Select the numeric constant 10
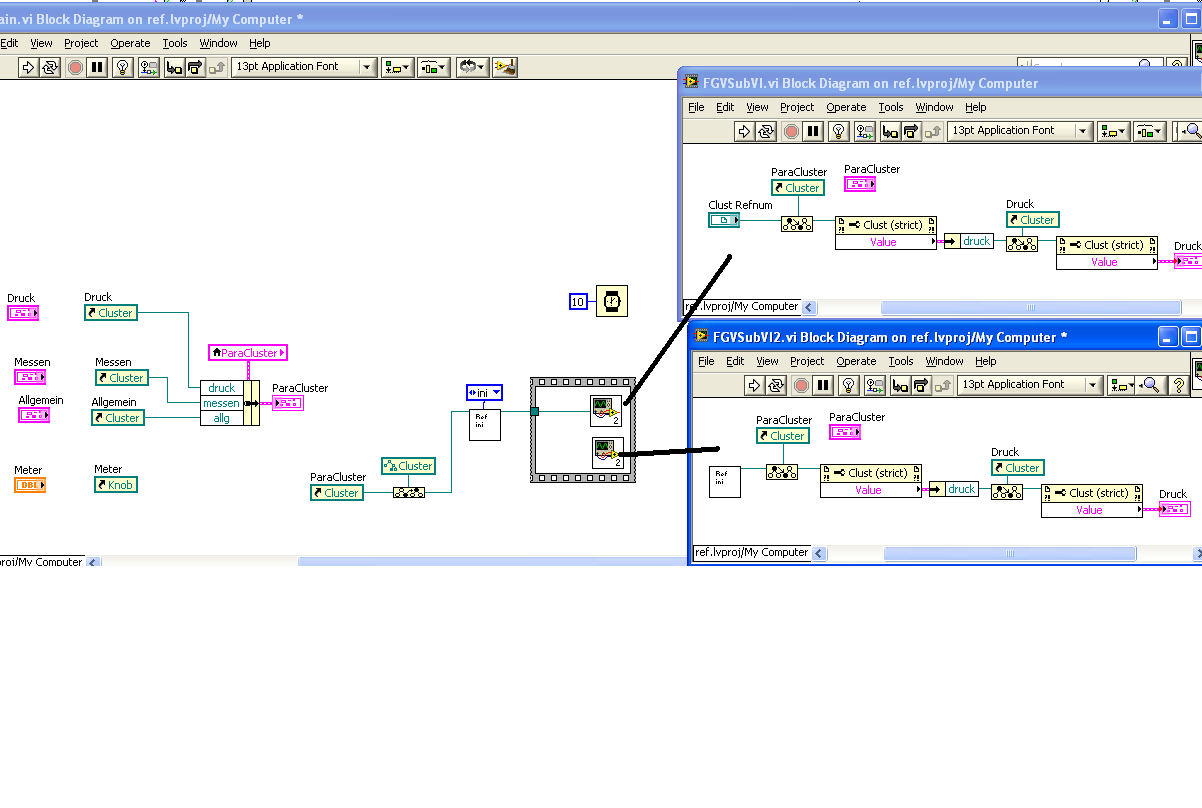 click(x=578, y=301)
